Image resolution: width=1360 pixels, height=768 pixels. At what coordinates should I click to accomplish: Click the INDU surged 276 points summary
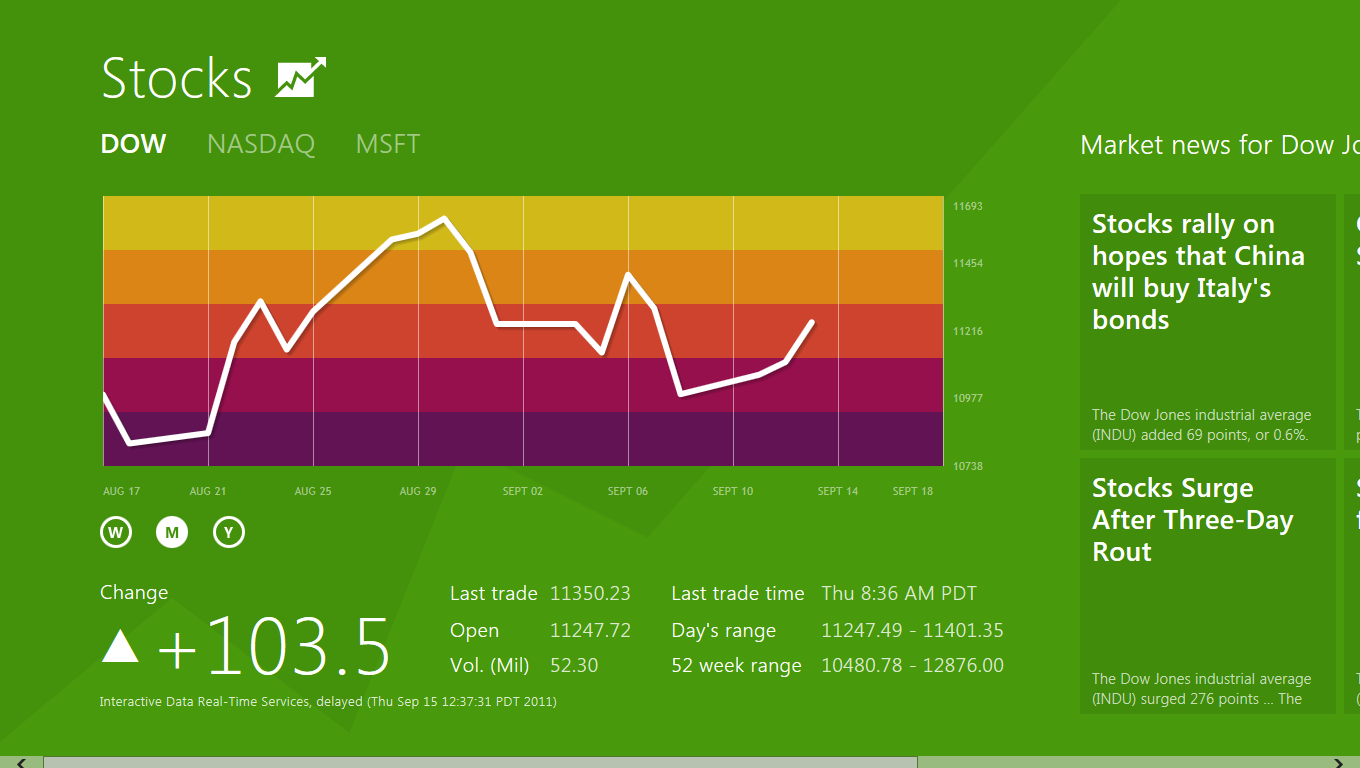click(1201, 689)
